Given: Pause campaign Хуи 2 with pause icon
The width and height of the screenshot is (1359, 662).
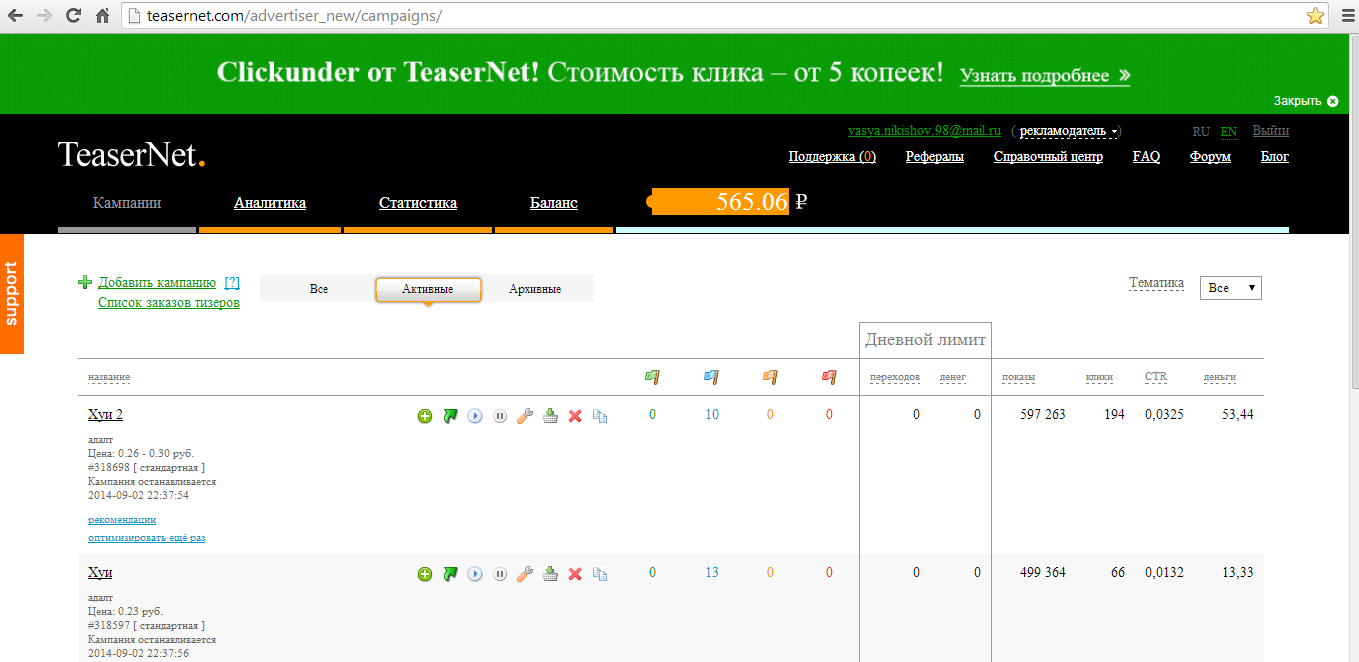Looking at the screenshot, I should 500,416.
